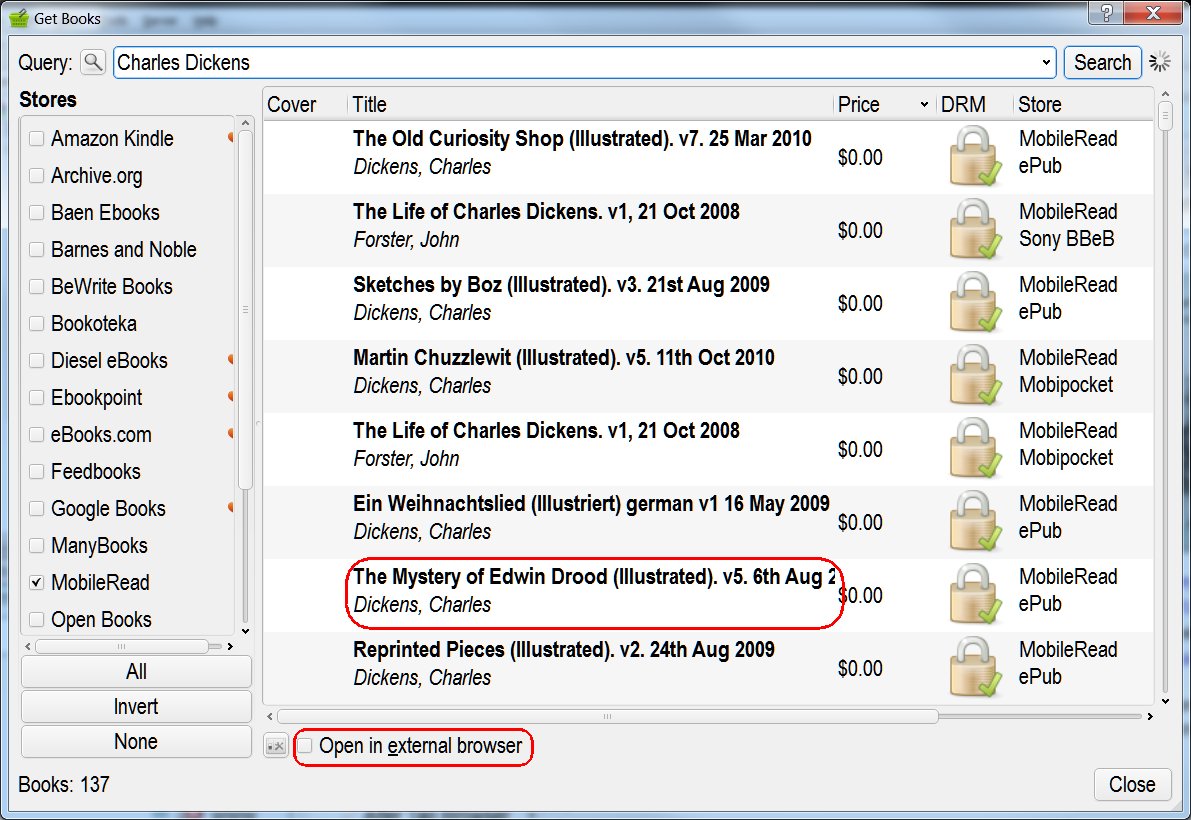Click the DRM lock icon for Reprinted Pieces
Screen dimensions: 1191x820
(x=975, y=666)
